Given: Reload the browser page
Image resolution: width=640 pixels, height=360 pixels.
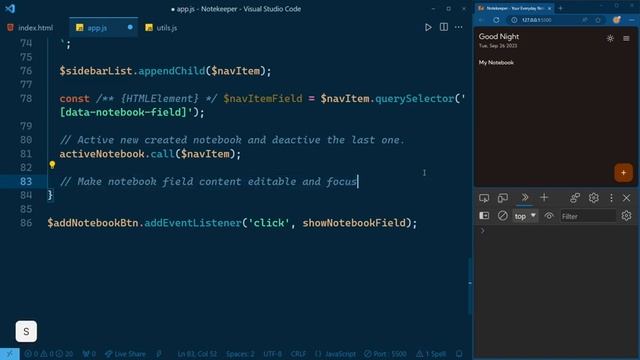Looking at the screenshot, I should point(496,20).
